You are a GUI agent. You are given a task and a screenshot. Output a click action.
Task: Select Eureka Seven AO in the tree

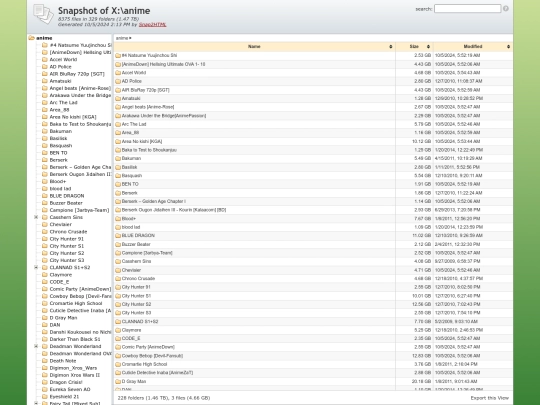point(70,390)
